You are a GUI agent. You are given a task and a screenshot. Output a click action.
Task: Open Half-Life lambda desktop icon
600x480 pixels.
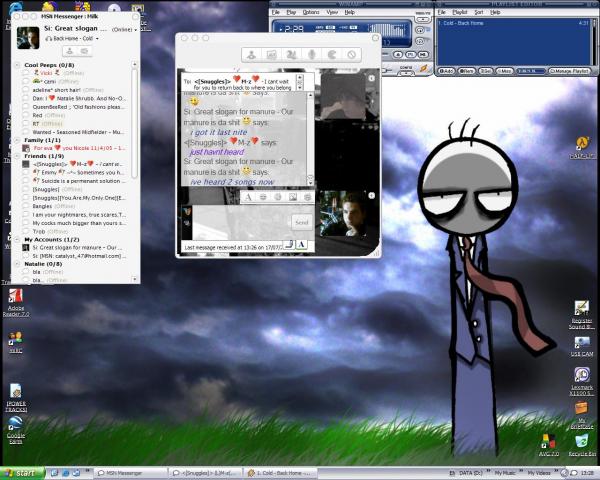pos(582,148)
